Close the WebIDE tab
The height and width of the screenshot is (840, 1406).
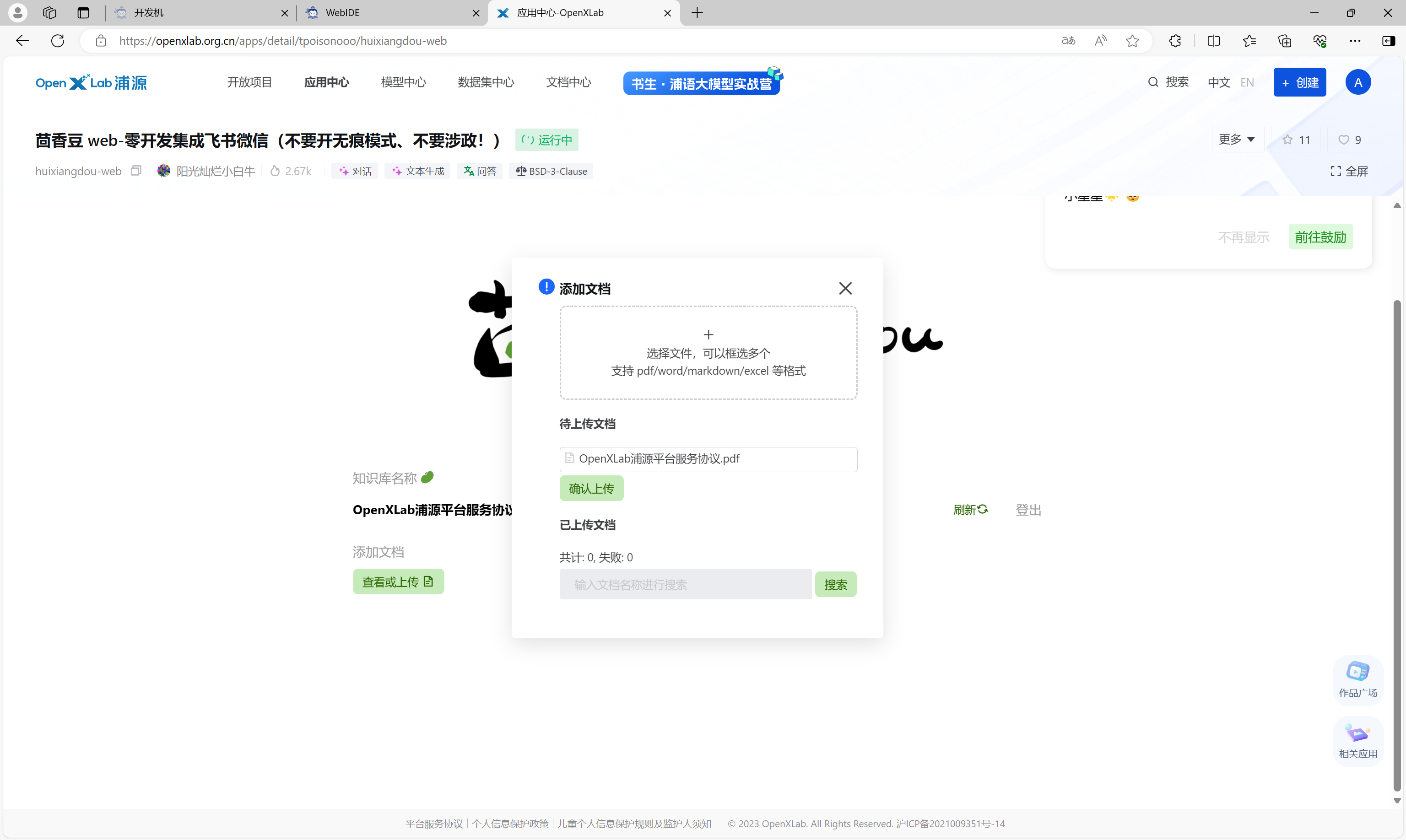tap(476, 13)
